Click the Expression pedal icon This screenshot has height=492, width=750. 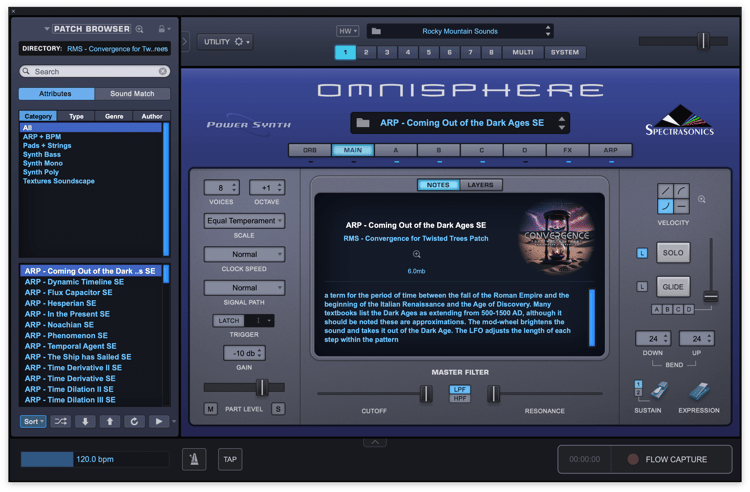(x=700, y=391)
